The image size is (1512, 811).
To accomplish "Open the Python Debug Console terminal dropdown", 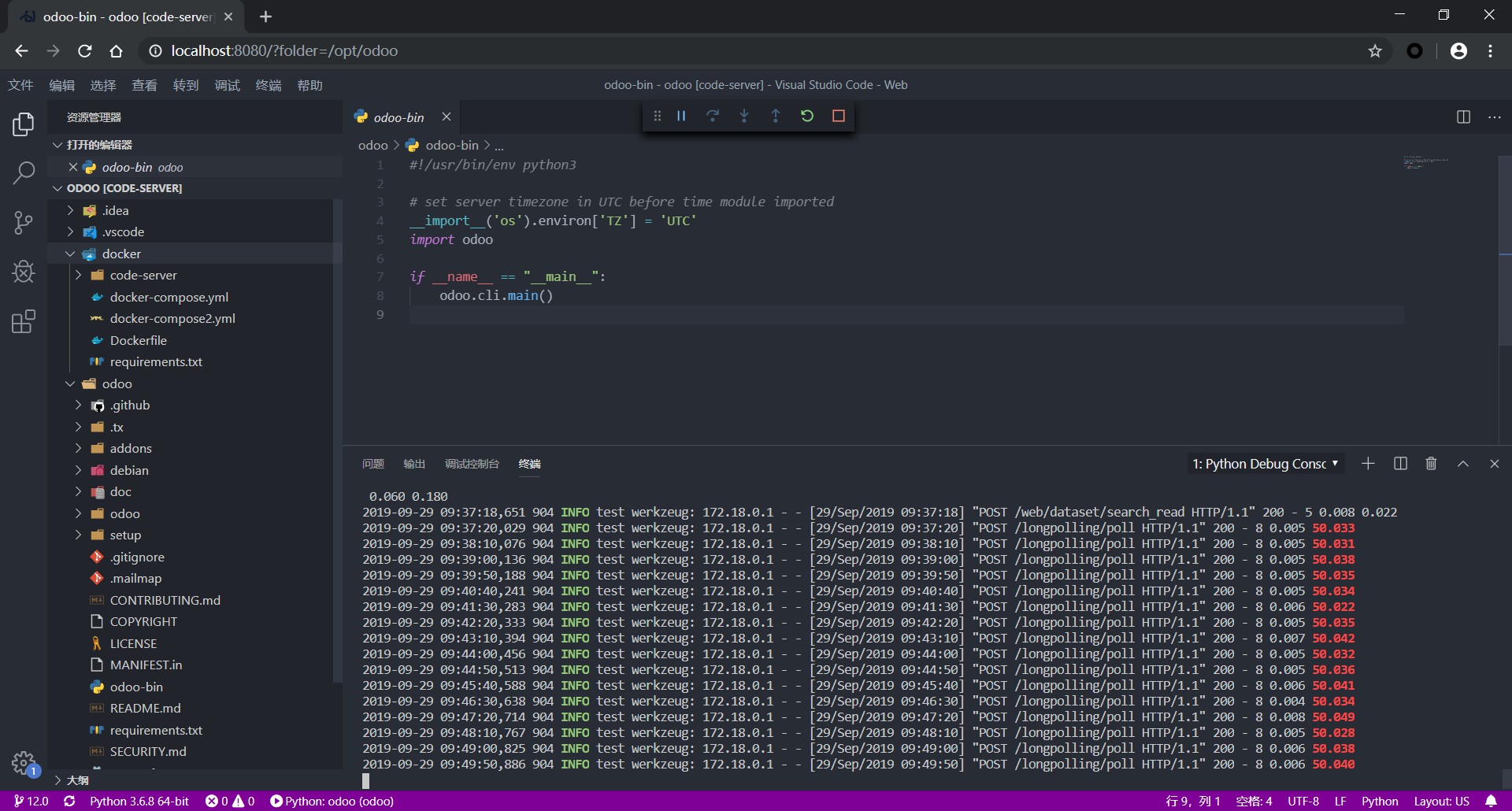I will [1265, 464].
